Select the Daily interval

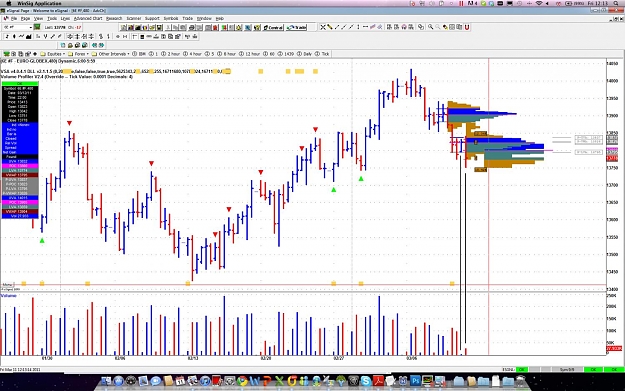(305, 54)
